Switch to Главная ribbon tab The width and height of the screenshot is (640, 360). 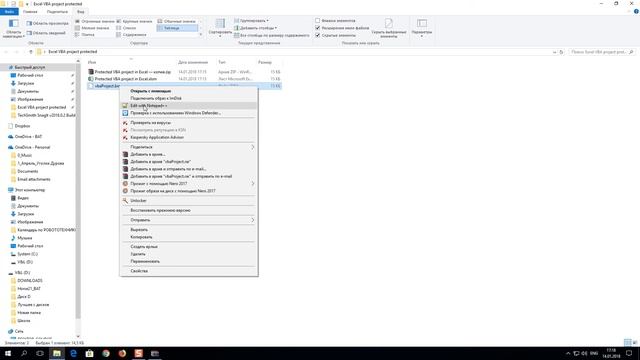click(30, 12)
